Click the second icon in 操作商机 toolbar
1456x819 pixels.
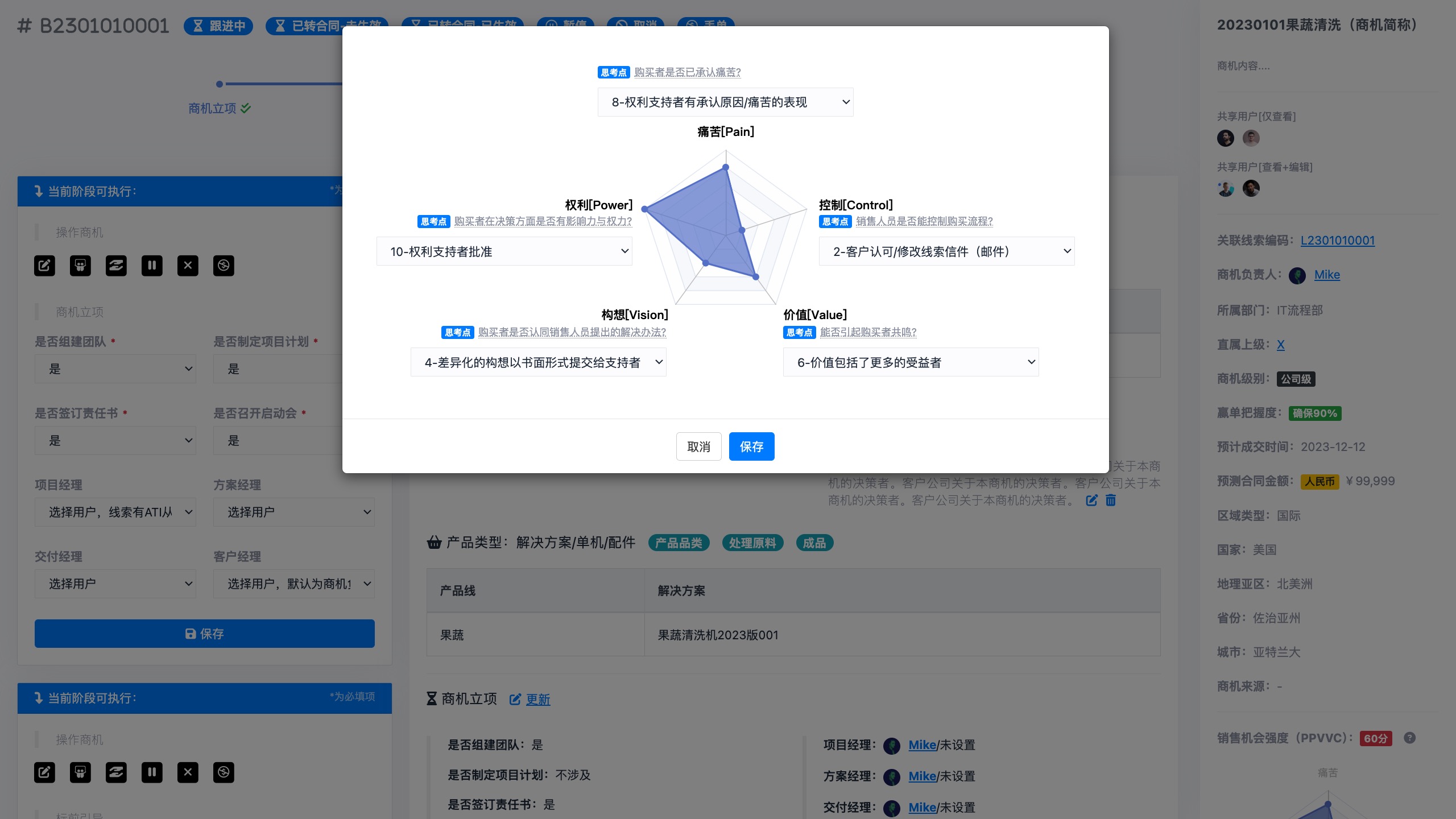(x=80, y=266)
